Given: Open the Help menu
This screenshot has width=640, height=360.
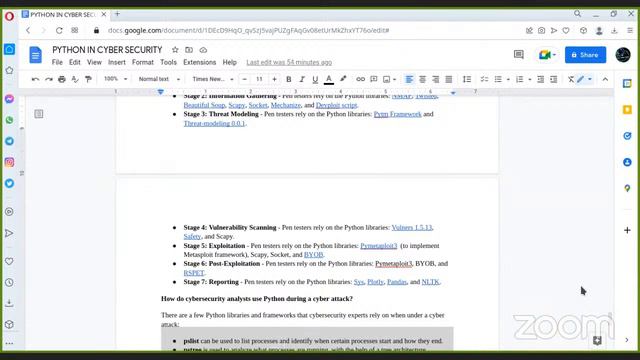Looking at the screenshot, I should (x=229, y=62).
